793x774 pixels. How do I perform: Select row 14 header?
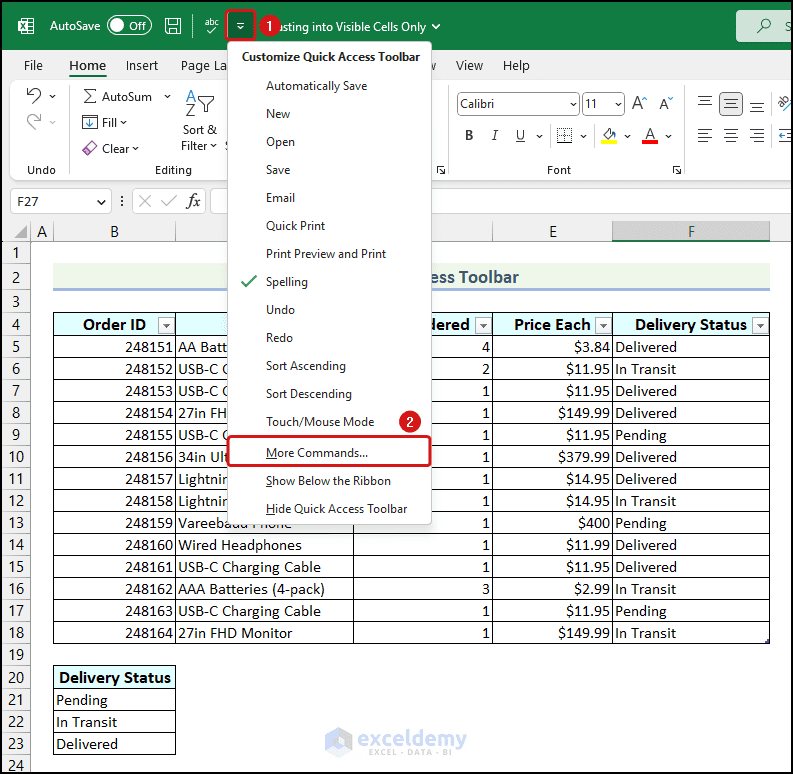[16, 545]
